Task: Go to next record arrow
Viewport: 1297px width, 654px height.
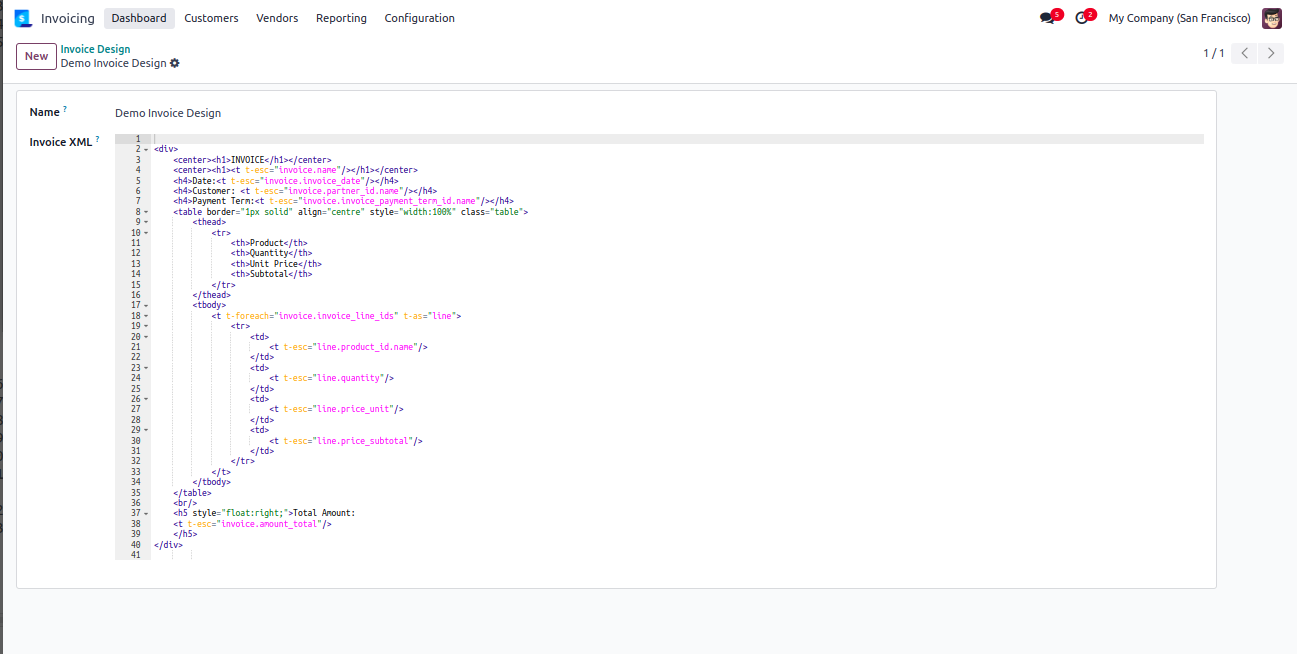Action: 1271,54
